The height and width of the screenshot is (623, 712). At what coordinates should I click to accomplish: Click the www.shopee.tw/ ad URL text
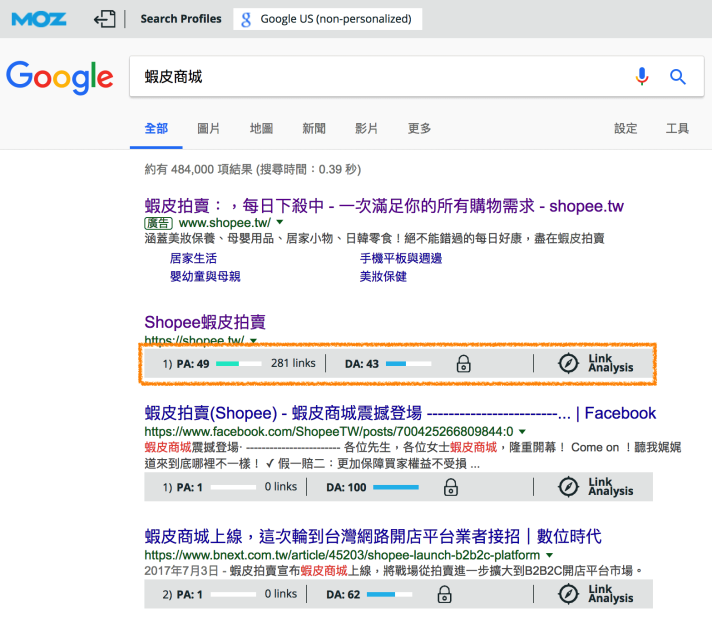click(x=225, y=222)
